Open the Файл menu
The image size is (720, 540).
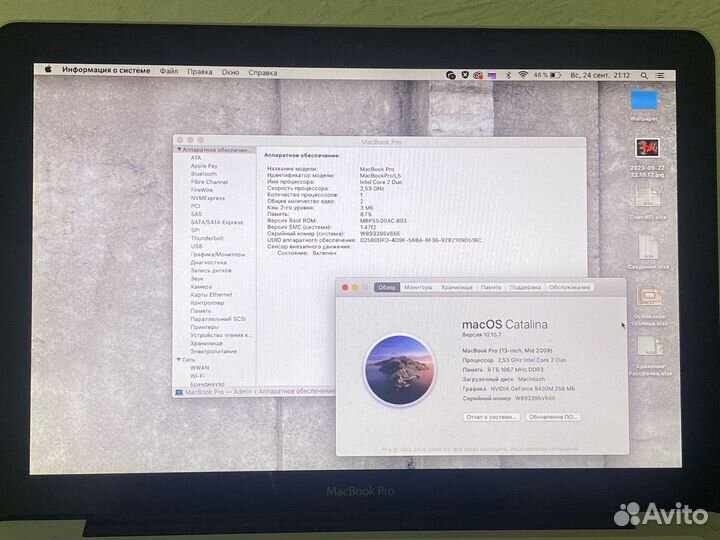(x=169, y=71)
